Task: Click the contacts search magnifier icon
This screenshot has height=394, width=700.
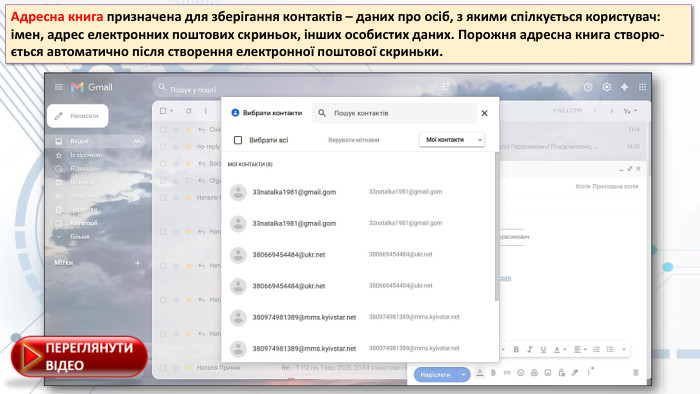Action: pos(322,113)
